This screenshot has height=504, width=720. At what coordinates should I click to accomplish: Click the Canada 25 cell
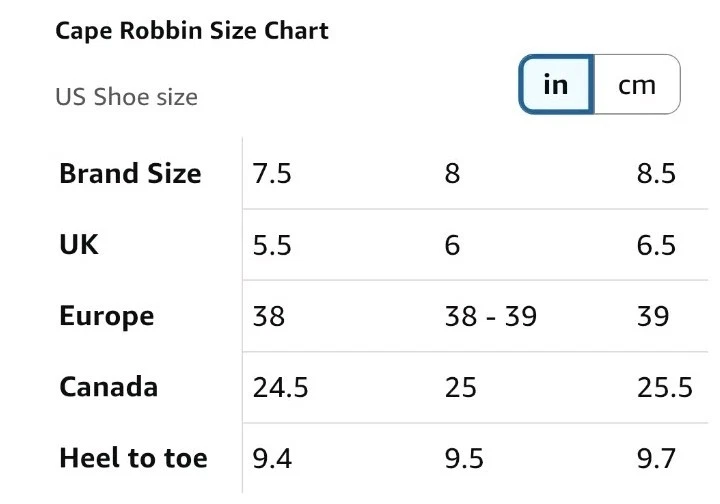pos(461,387)
